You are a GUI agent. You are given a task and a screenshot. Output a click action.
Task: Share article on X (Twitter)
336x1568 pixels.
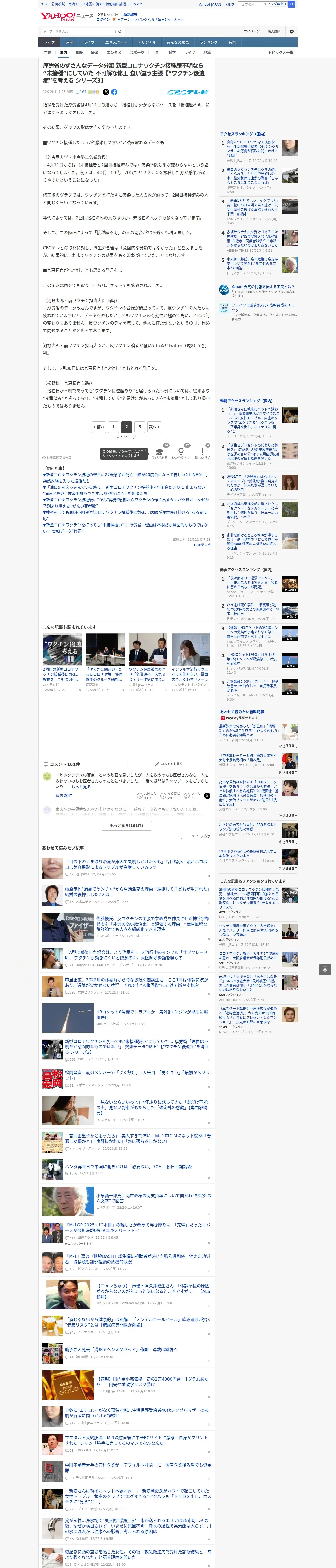(x=106, y=92)
